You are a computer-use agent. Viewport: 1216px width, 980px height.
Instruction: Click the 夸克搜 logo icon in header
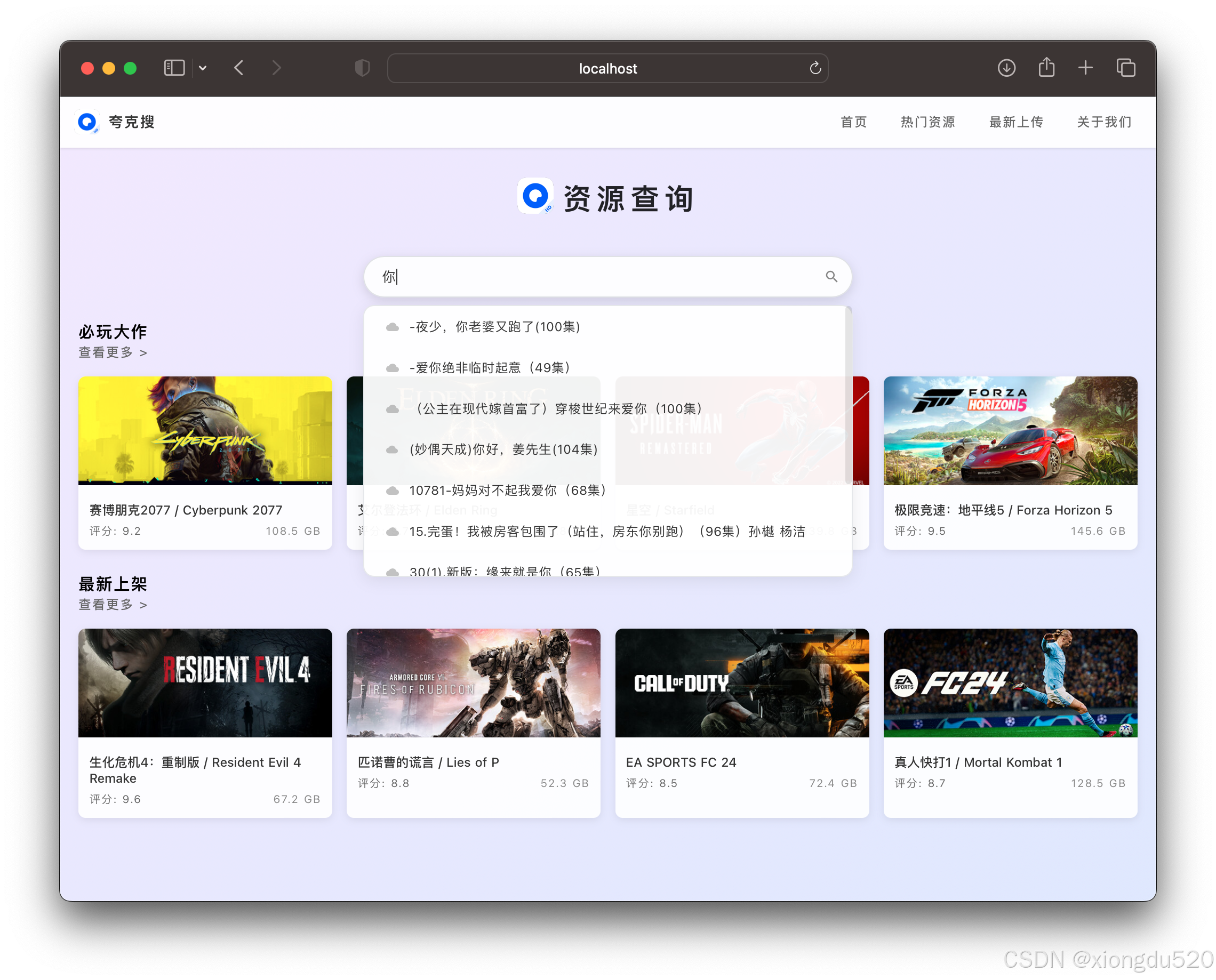[87, 122]
